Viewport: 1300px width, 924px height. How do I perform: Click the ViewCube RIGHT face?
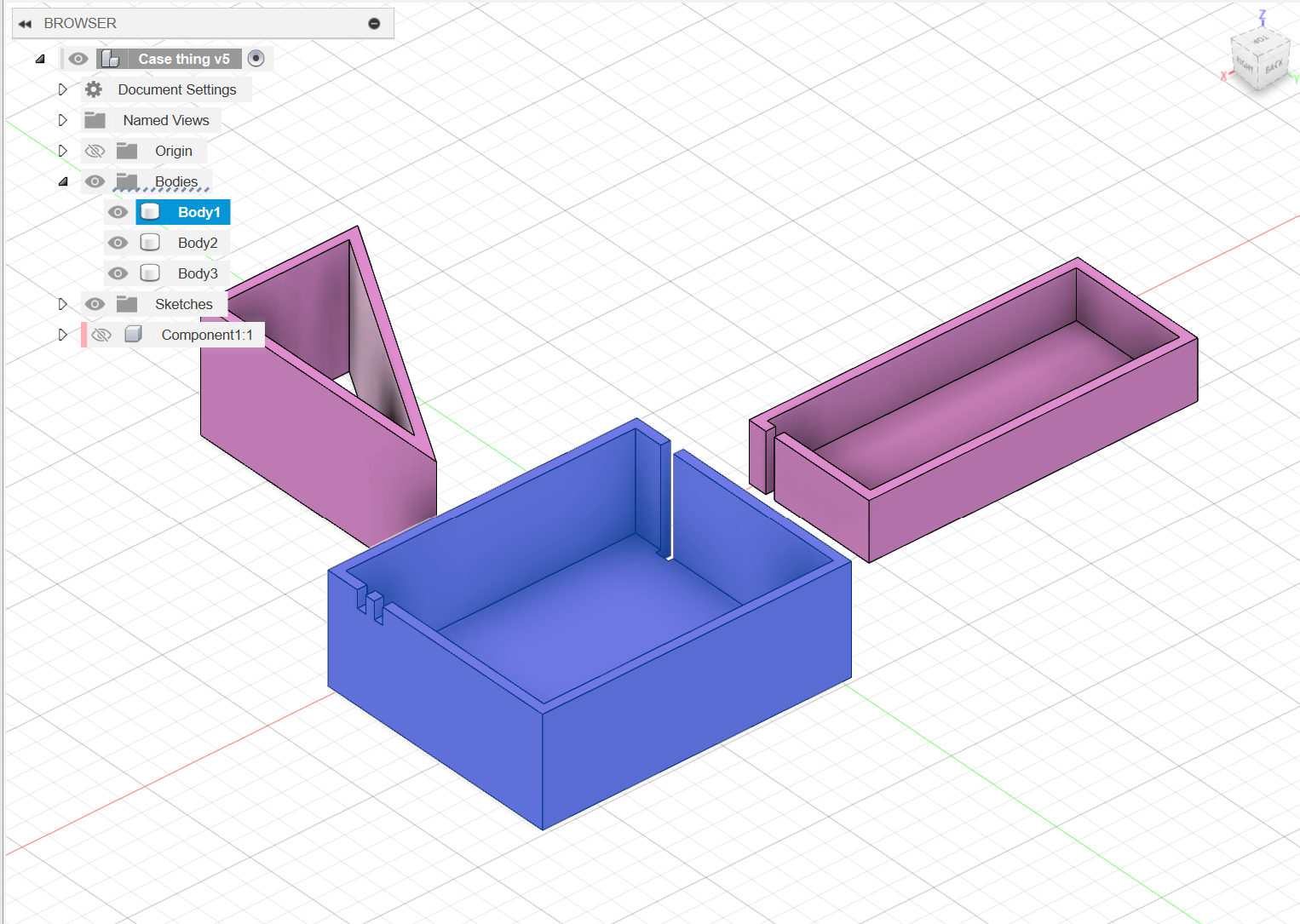1245,66
